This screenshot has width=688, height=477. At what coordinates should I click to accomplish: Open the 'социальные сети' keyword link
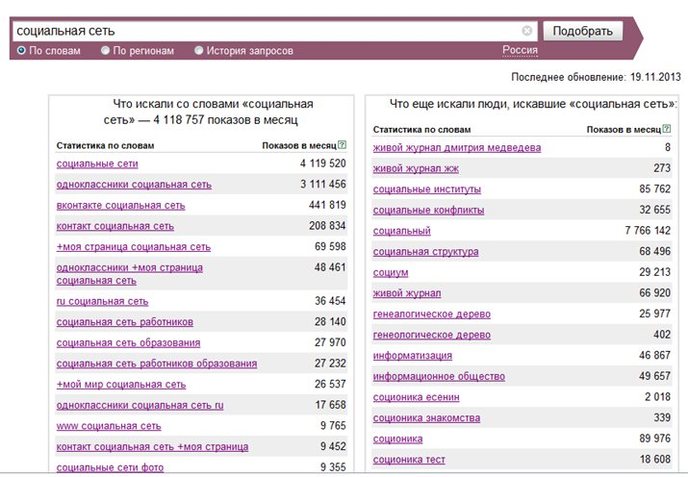(x=97, y=164)
